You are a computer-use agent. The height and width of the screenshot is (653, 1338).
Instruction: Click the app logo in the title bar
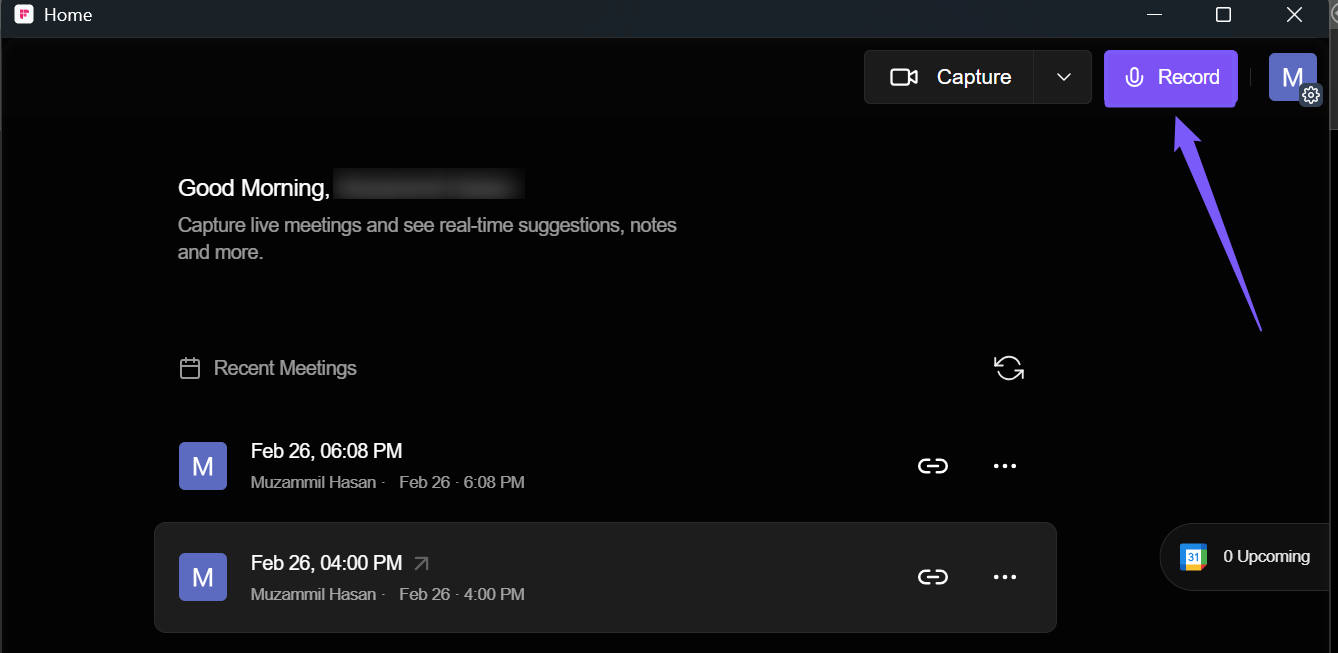(23, 15)
